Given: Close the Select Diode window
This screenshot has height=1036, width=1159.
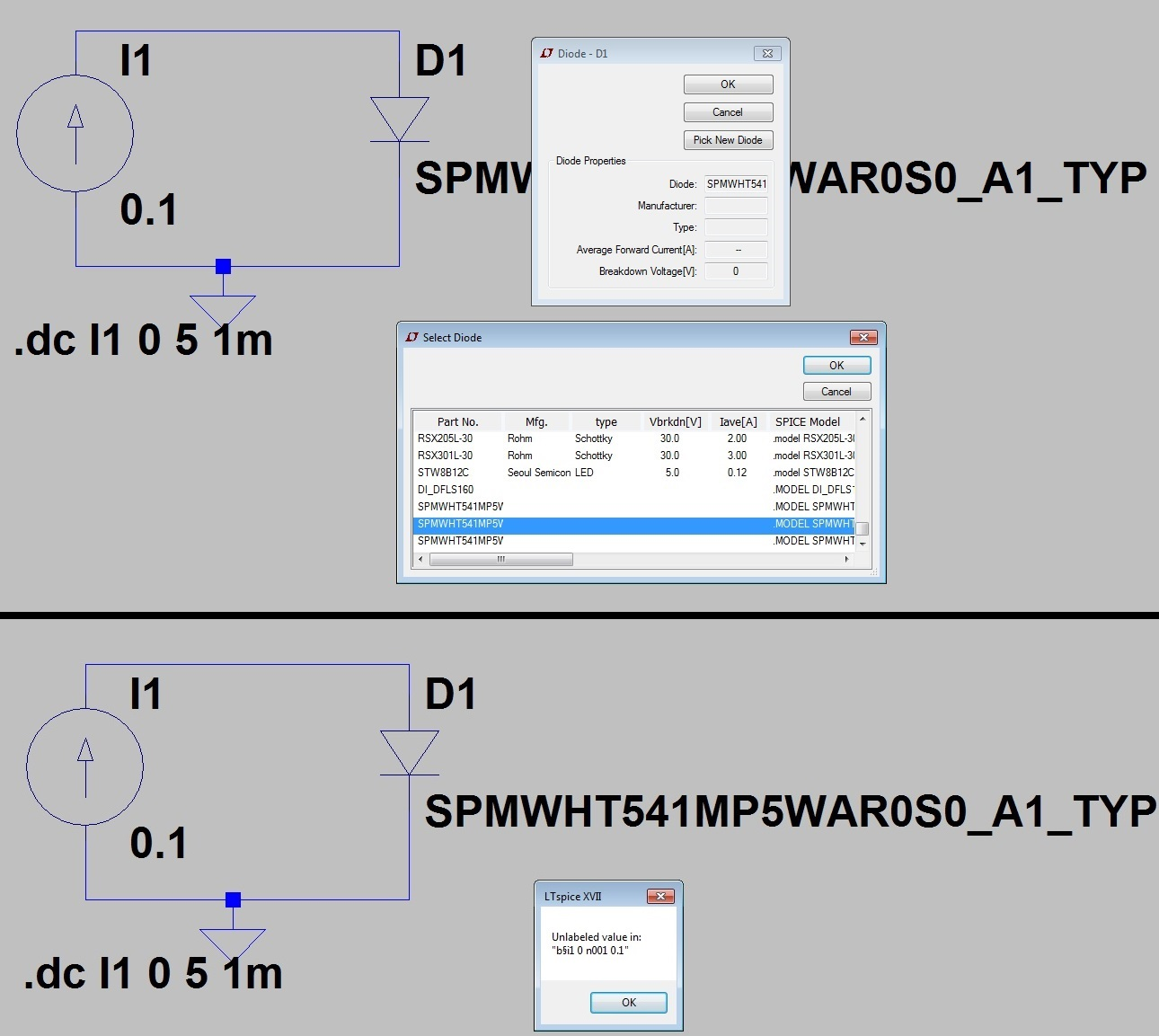Looking at the screenshot, I should pyautogui.click(x=863, y=338).
